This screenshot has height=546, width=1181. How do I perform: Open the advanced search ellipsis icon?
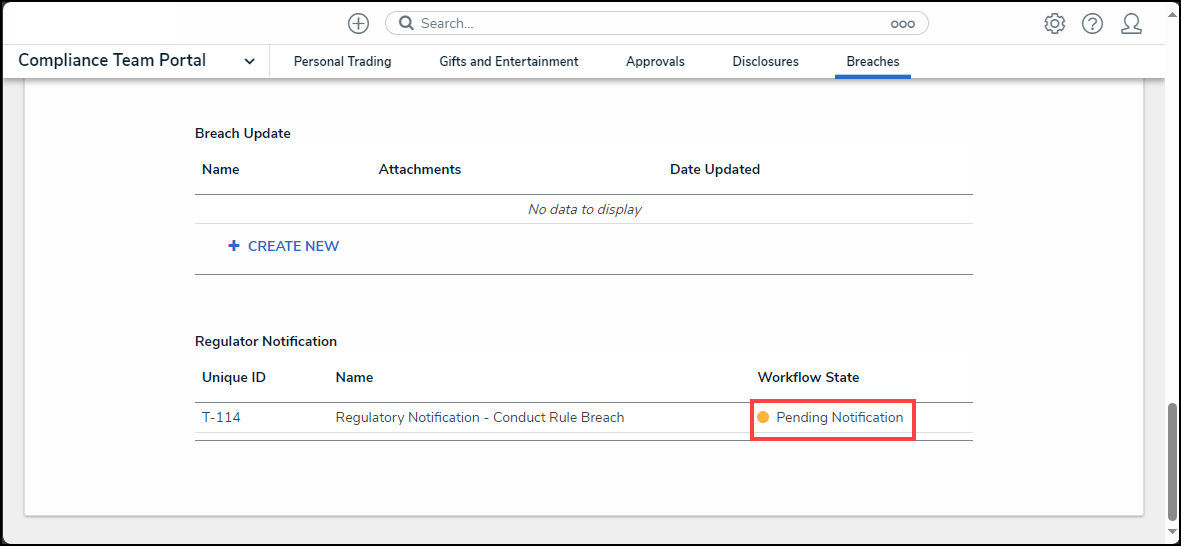click(x=902, y=24)
